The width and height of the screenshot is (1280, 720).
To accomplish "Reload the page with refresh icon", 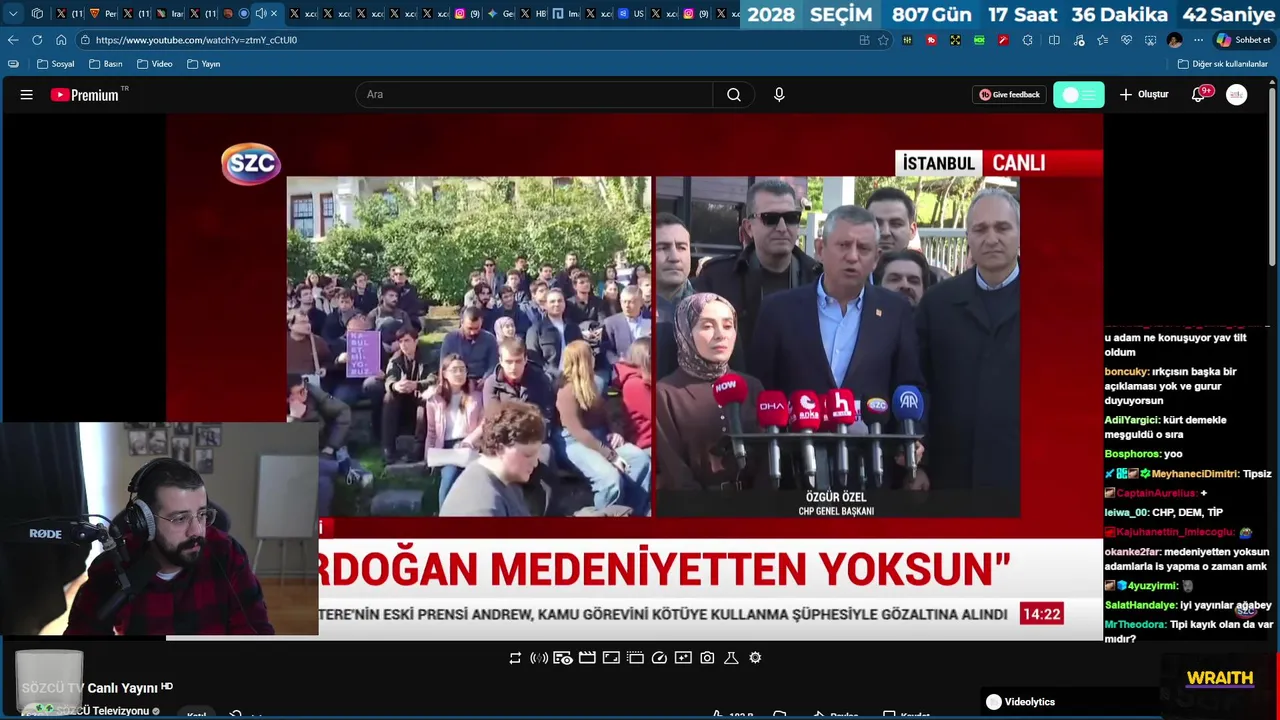I will click(x=37, y=40).
